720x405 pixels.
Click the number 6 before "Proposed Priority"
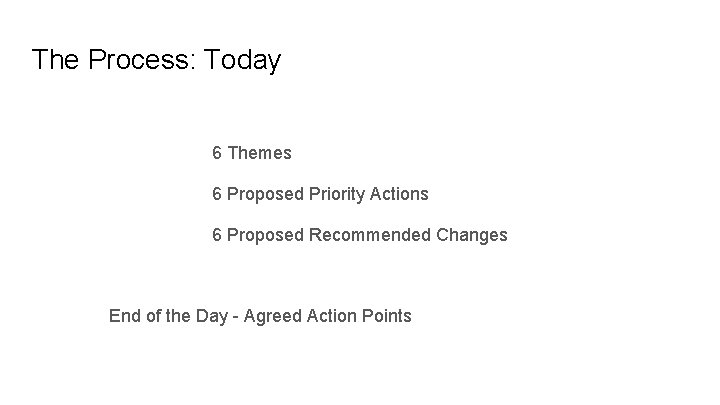point(217,194)
